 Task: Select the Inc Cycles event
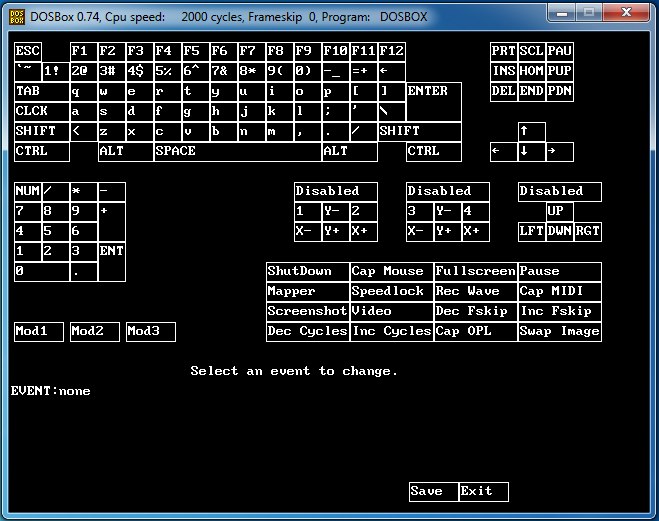pyautogui.click(x=392, y=332)
